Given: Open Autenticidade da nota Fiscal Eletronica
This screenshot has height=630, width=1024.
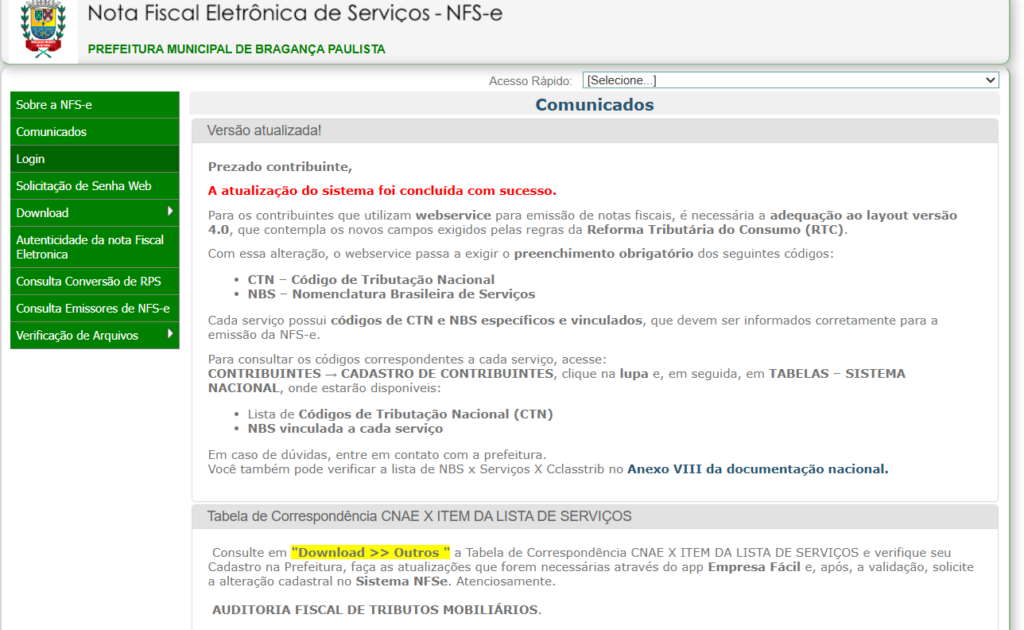Looking at the screenshot, I should click(90, 247).
